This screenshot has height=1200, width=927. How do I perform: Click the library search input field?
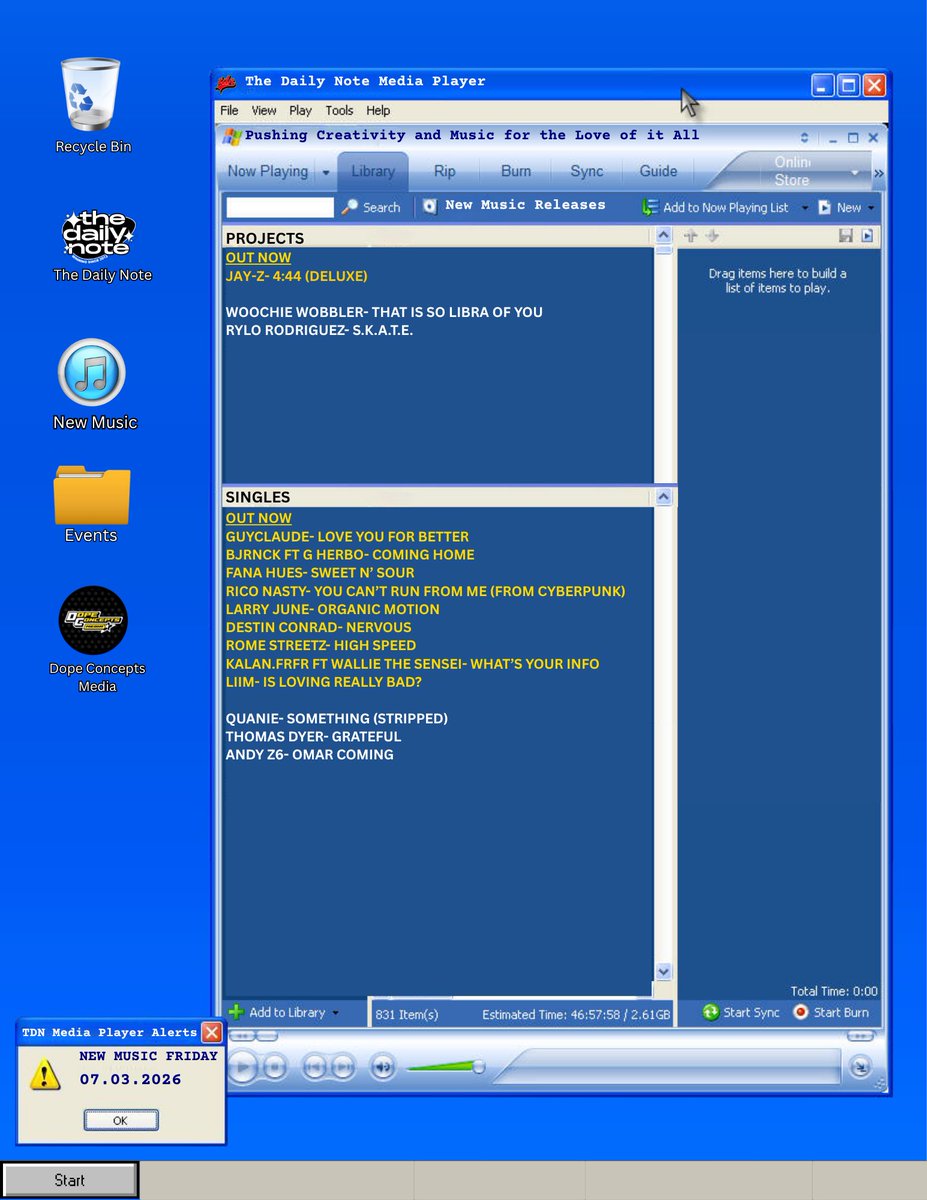[280, 207]
